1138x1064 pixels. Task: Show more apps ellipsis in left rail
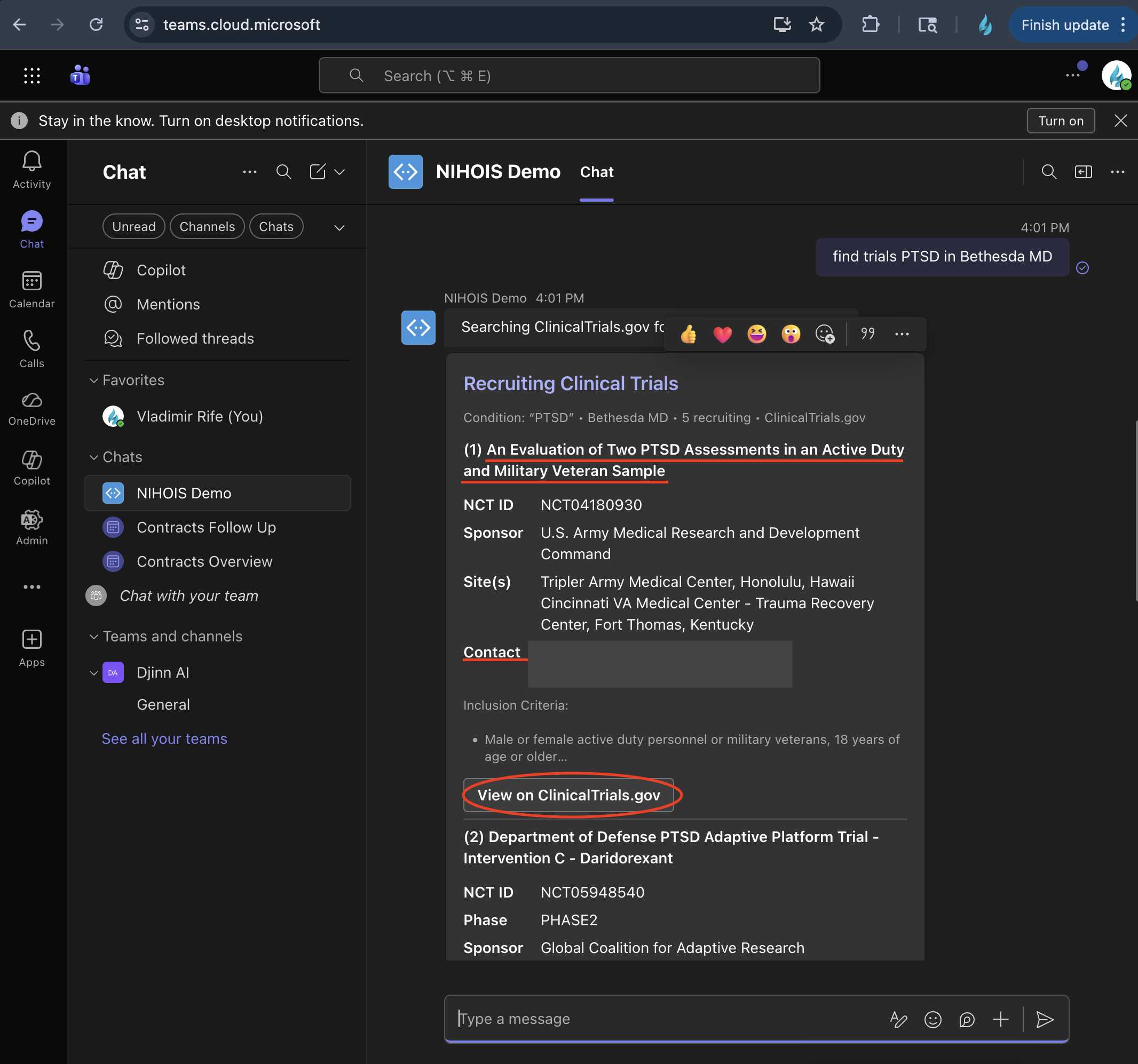point(32,587)
